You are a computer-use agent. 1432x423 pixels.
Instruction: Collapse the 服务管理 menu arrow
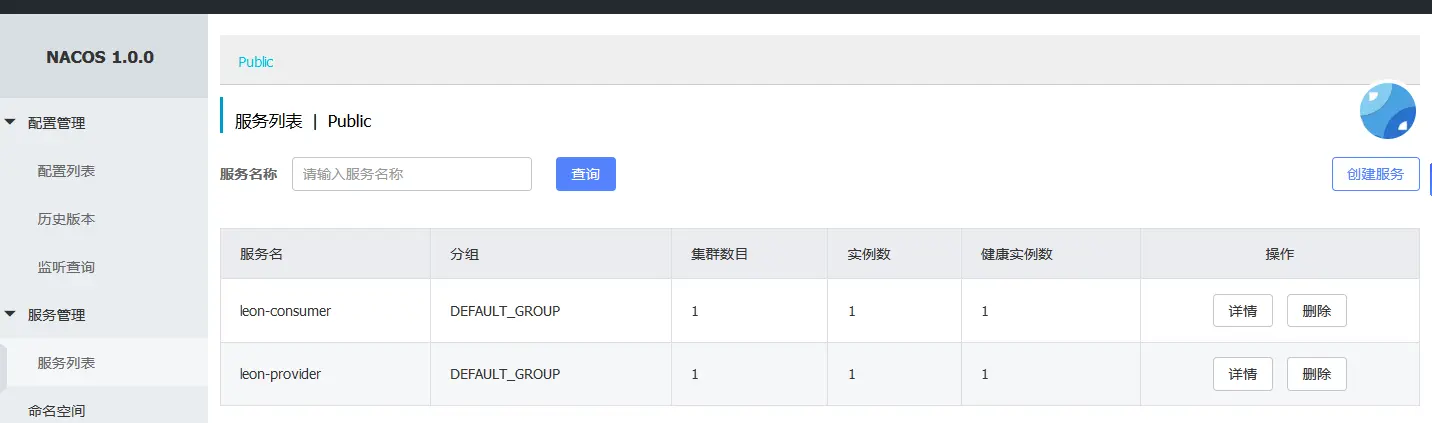click(10, 314)
